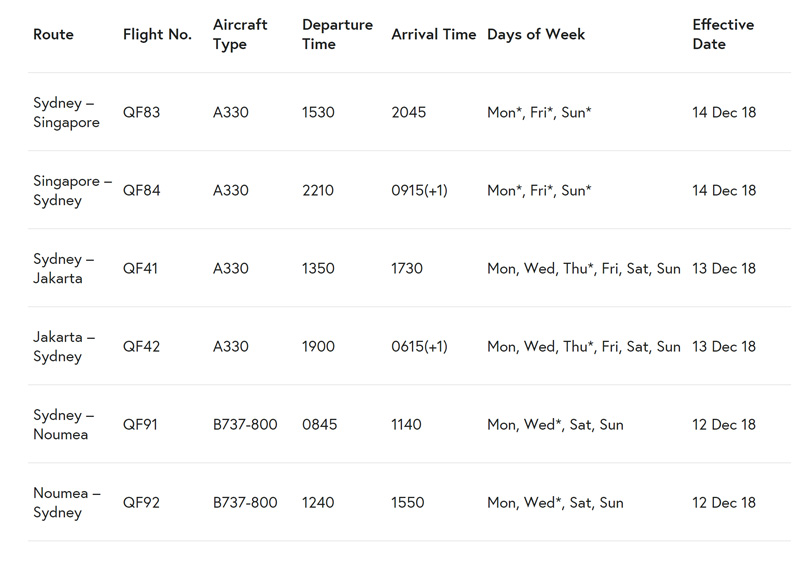Click the Sydney – Singapore route cell
800x561 pixels.
(x=66, y=112)
